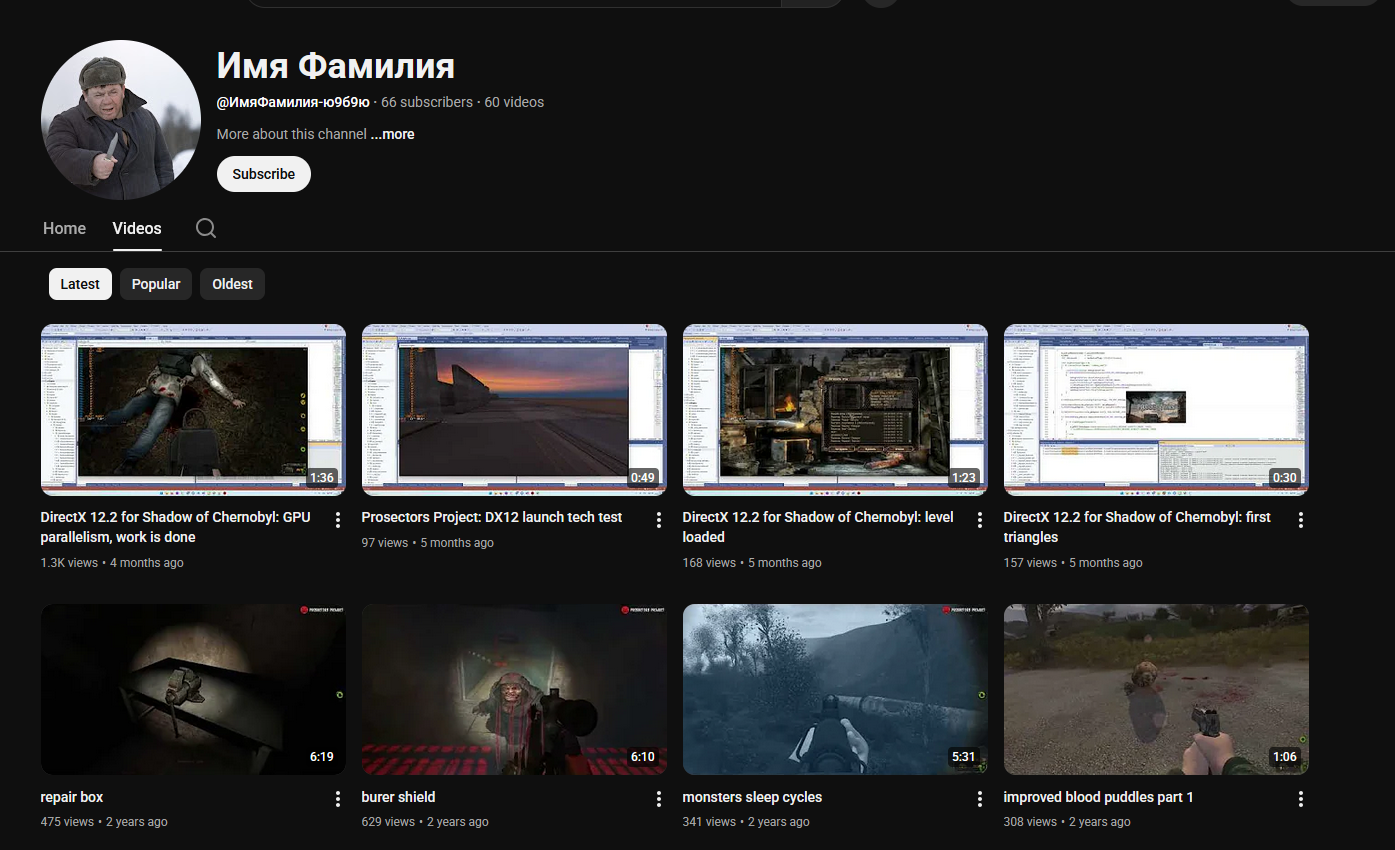Click the channel search magnifier icon

pos(206,228)
